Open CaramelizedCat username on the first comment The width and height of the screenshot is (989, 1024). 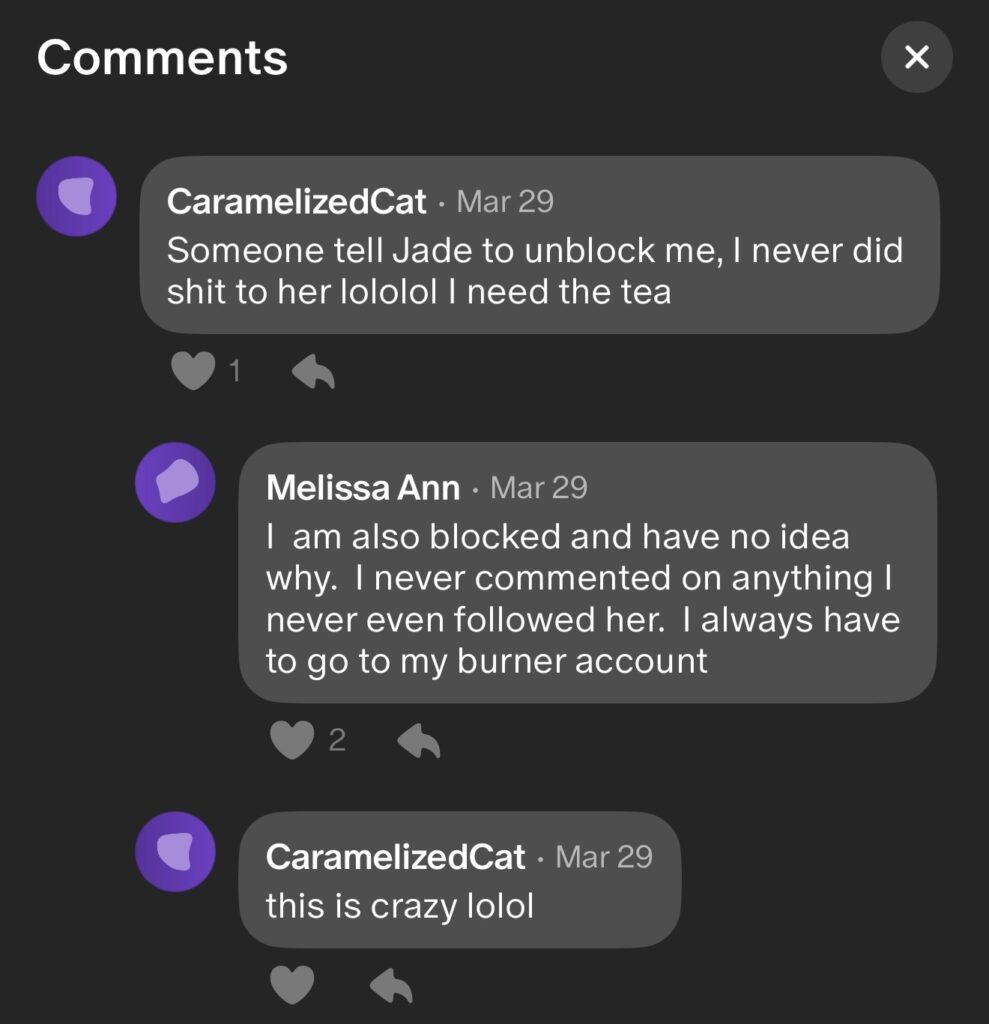[x=297, y=202]
